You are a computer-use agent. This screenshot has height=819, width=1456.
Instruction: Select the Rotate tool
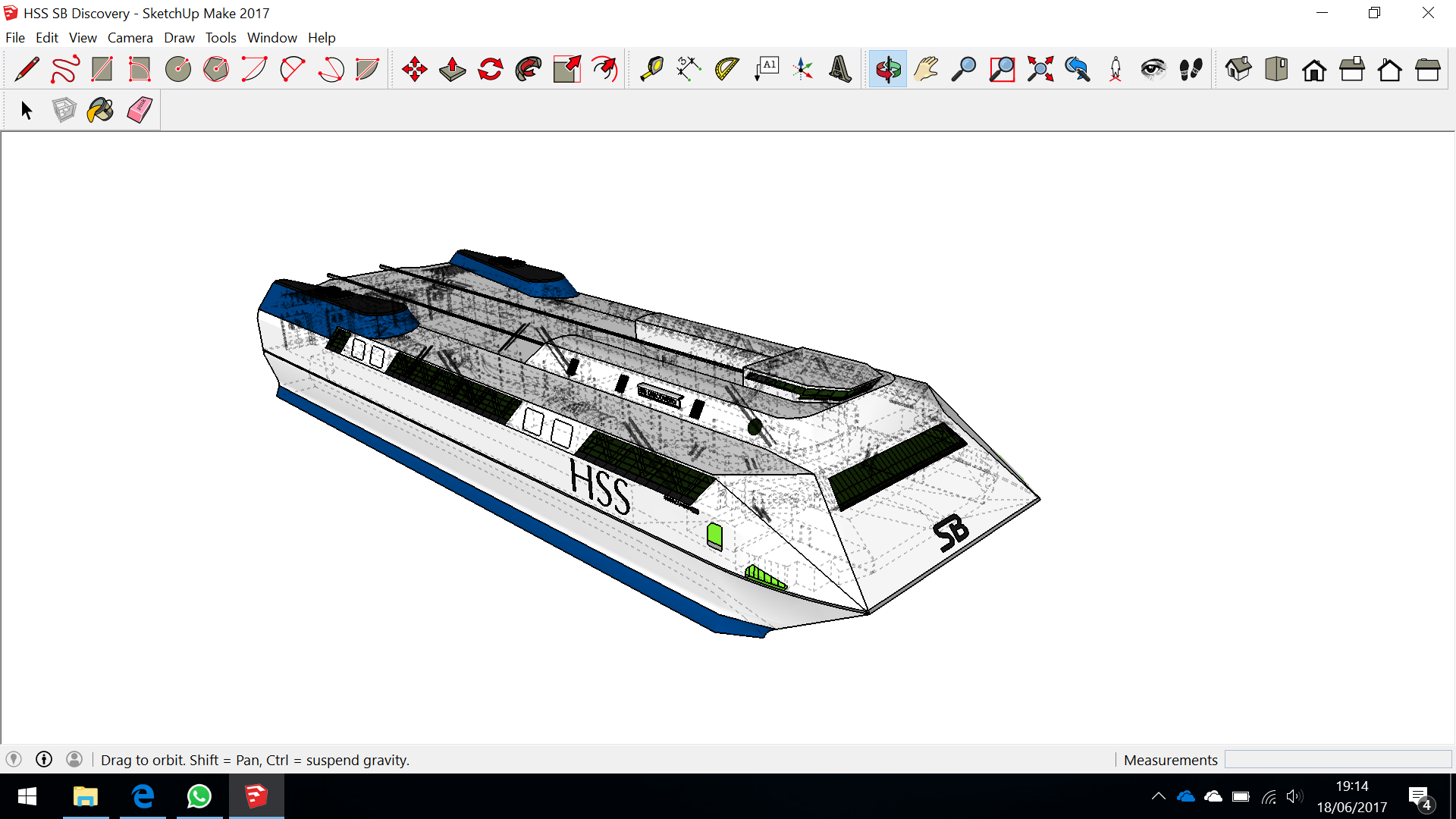tap(491, 69)
